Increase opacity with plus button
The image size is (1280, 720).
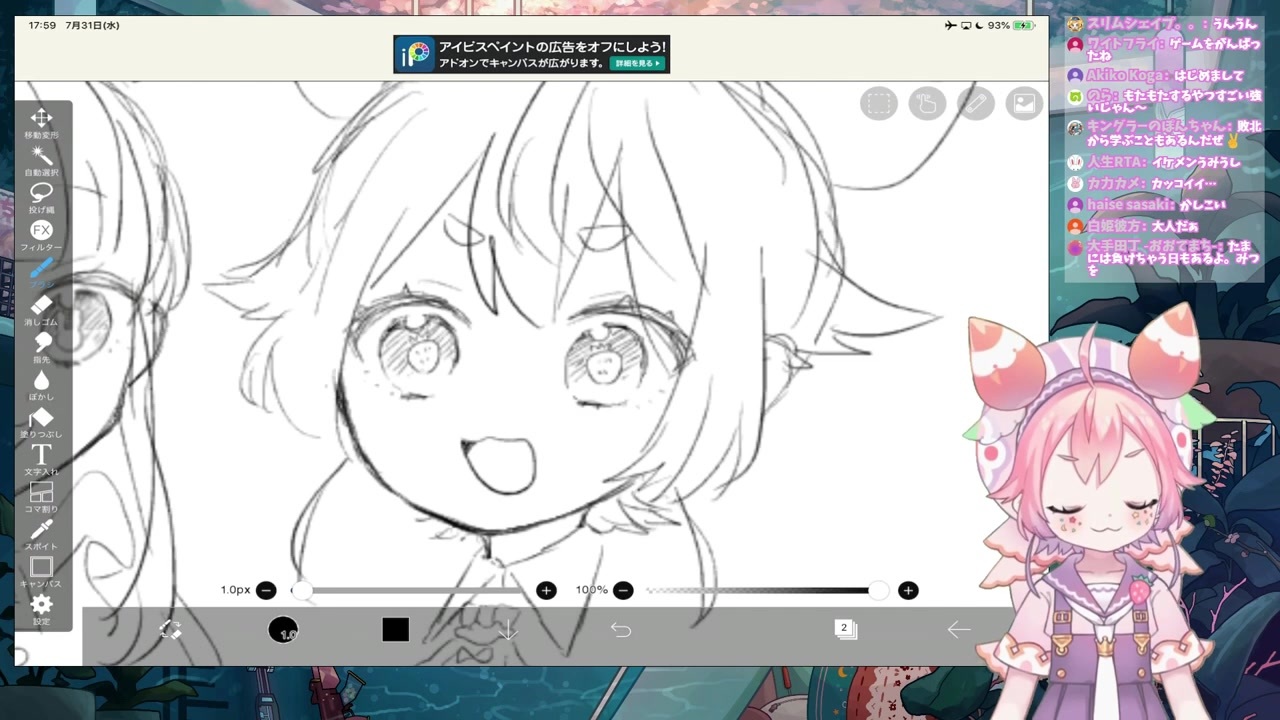(908, 591)
